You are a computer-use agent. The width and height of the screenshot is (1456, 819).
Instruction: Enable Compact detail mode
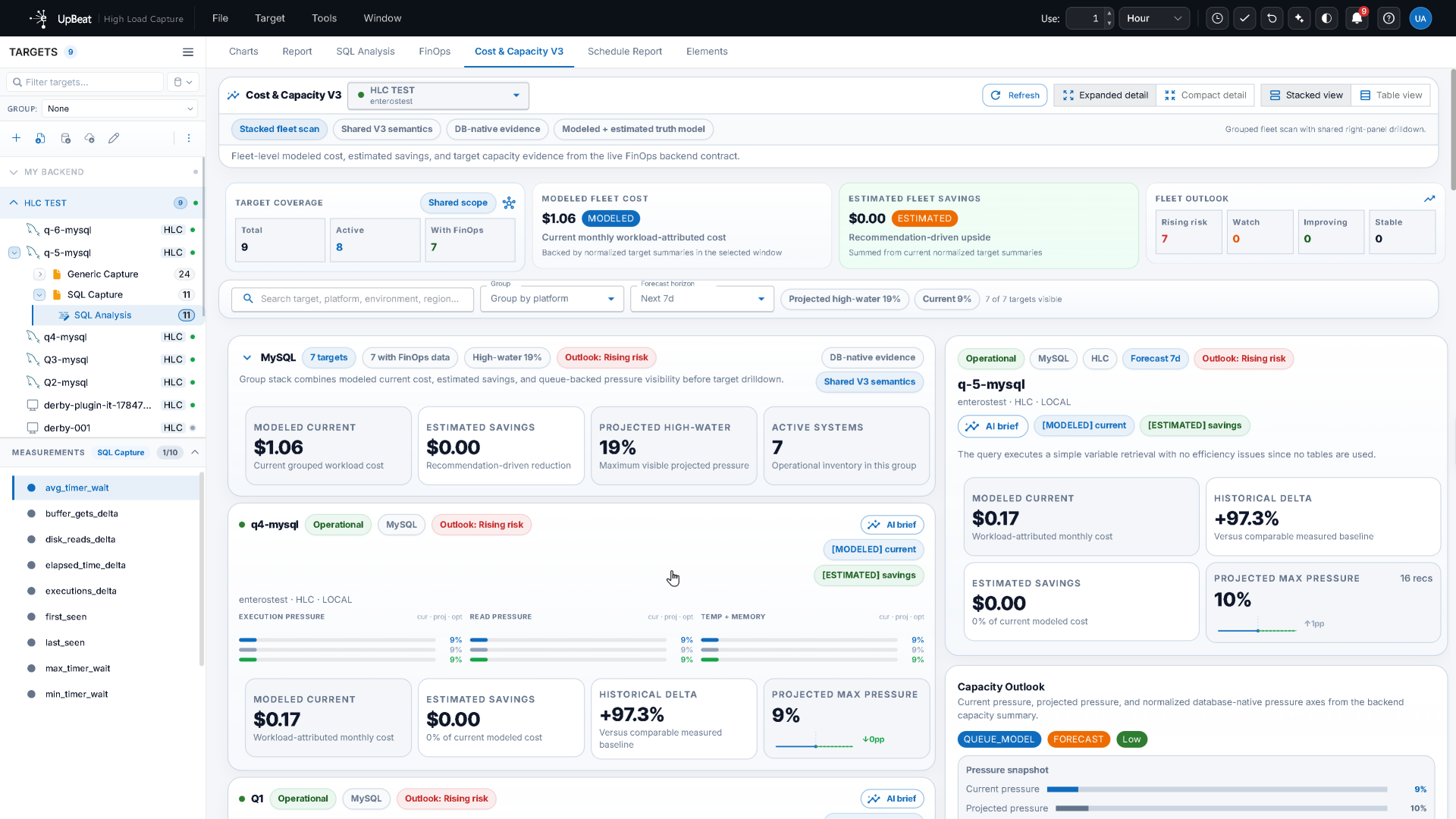click(1205, 96)
